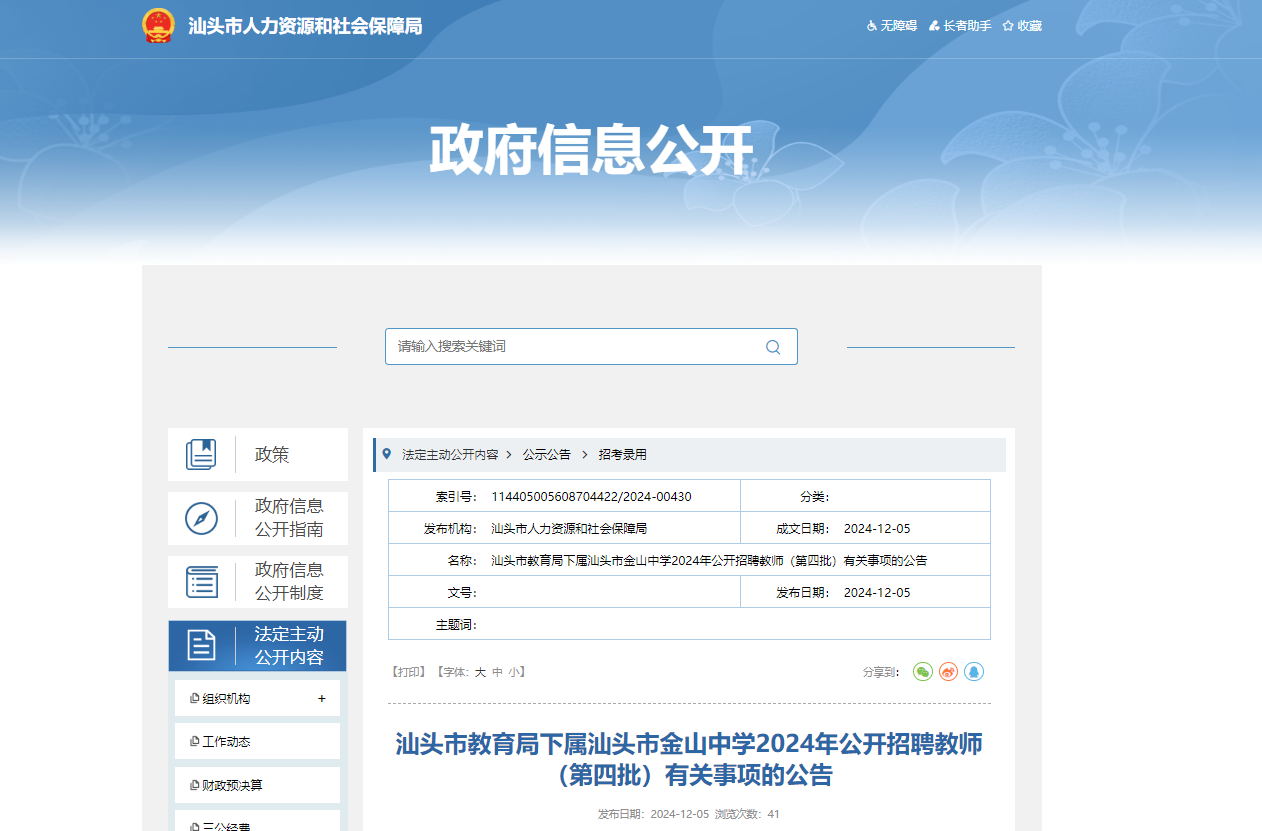This screenshot has width=1262, height=831.
Task: Click the 发布日期 table value 2024-12-05
Action: tap(877, 593)
